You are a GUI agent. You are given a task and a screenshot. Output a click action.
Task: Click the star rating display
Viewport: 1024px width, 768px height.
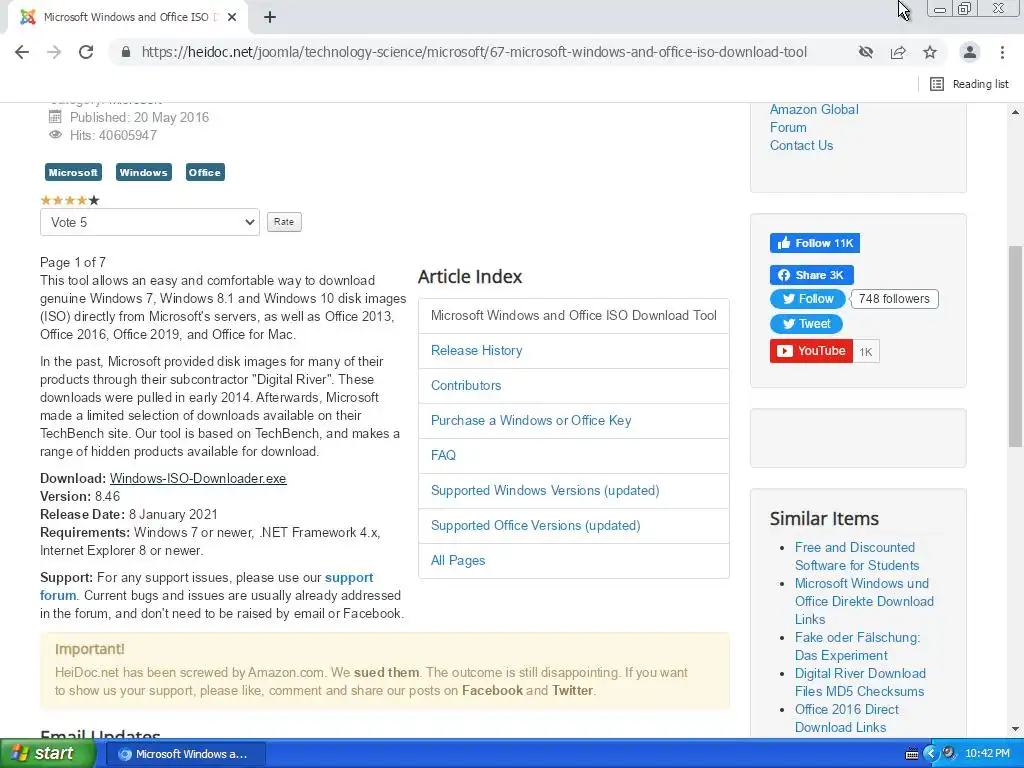(x=70, y=200)
